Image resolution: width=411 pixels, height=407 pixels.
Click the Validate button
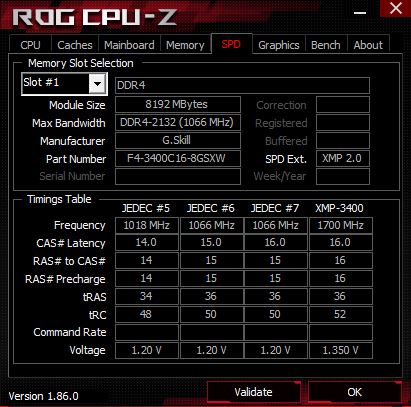tap(253, 392)
